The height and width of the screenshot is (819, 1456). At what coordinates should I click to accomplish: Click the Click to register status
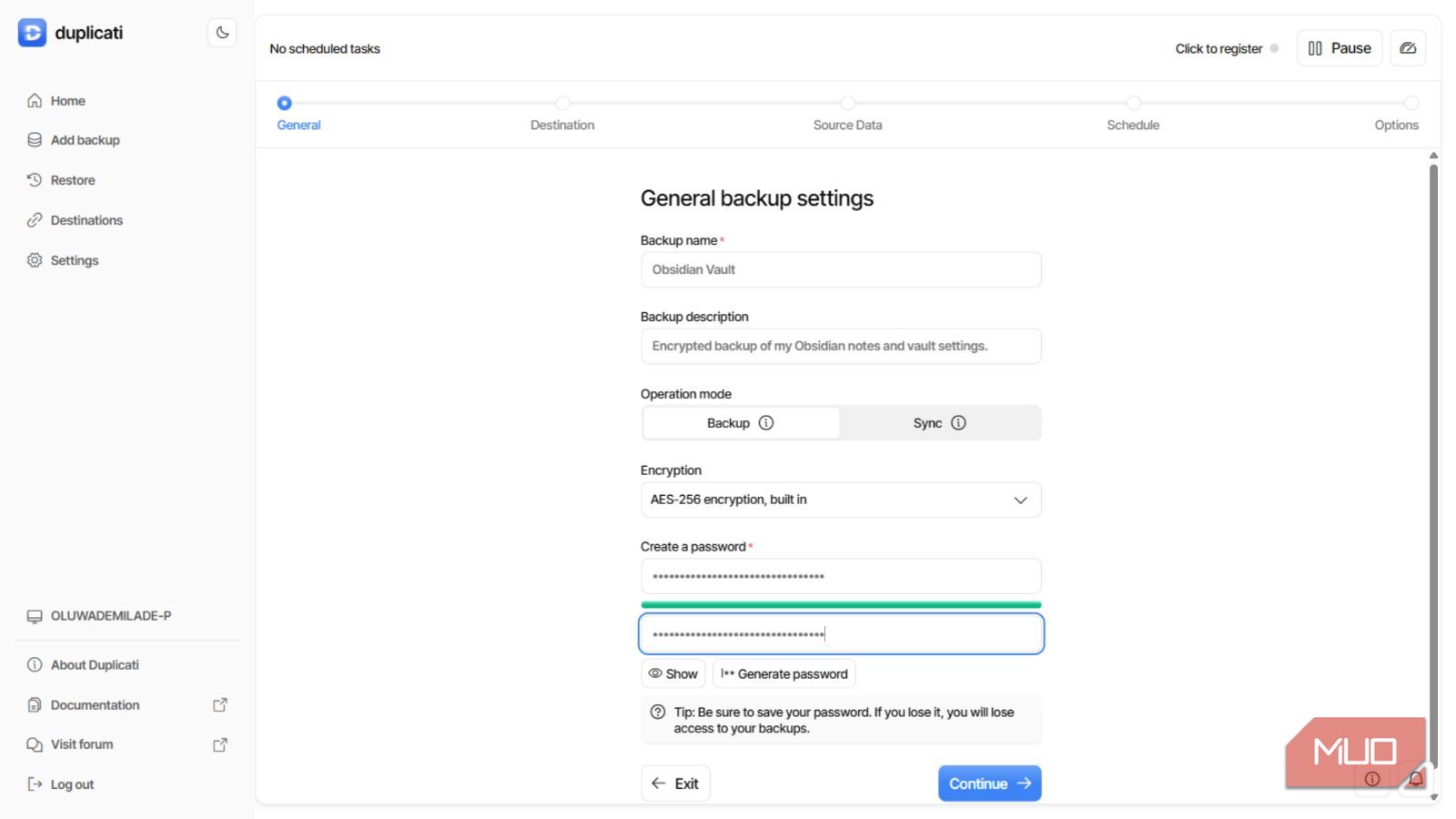click(1226, 49)
